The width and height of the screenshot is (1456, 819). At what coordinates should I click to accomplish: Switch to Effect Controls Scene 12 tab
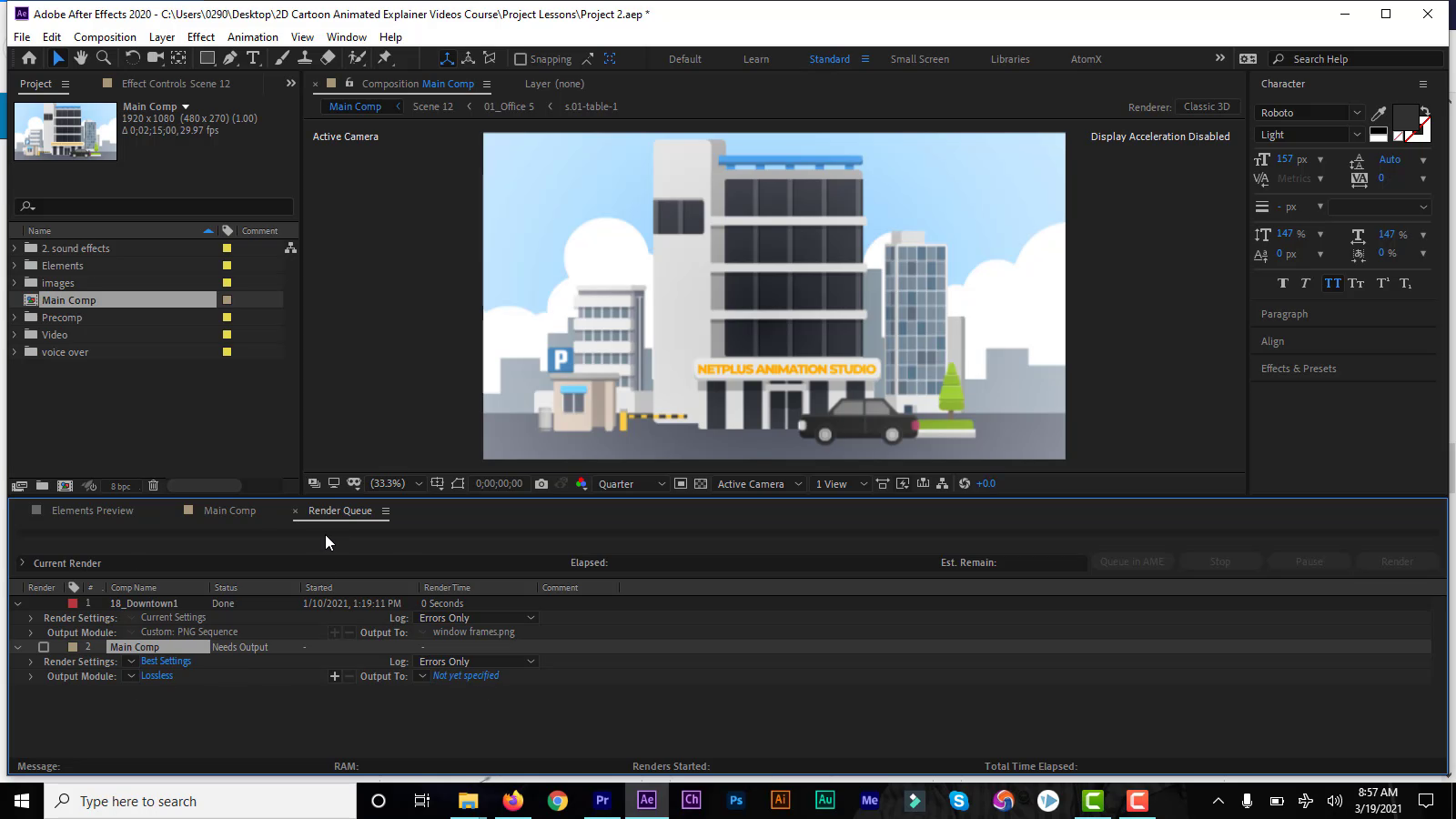[x=176, y=84]
